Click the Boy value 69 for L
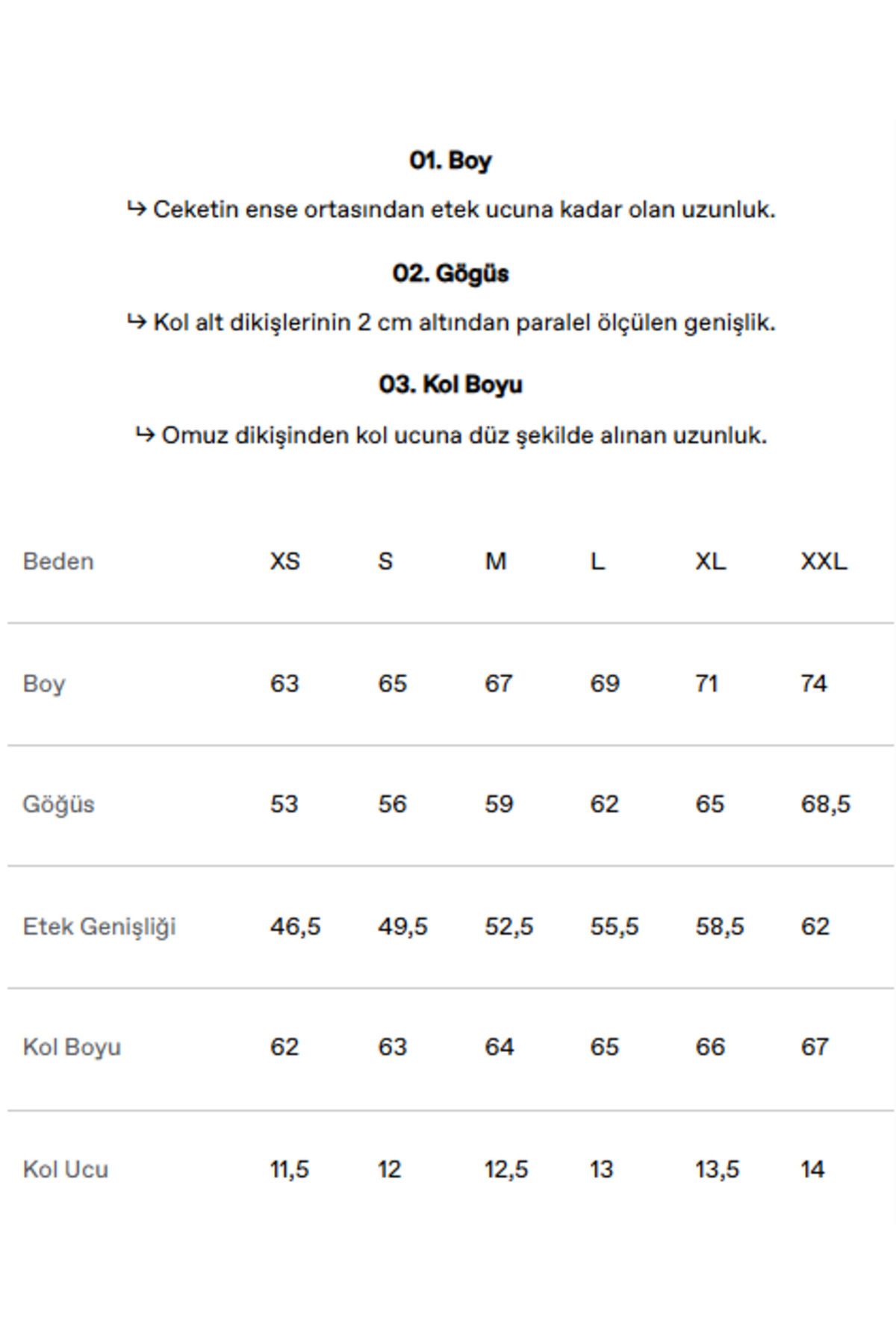 (605, 683)
